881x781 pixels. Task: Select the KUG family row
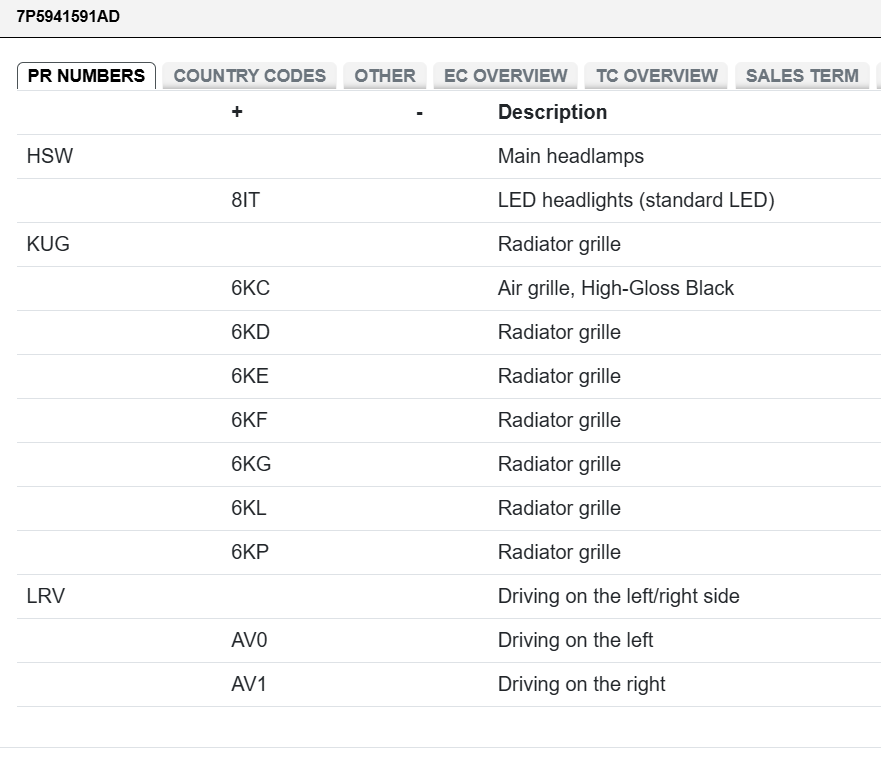coord(48,244)
